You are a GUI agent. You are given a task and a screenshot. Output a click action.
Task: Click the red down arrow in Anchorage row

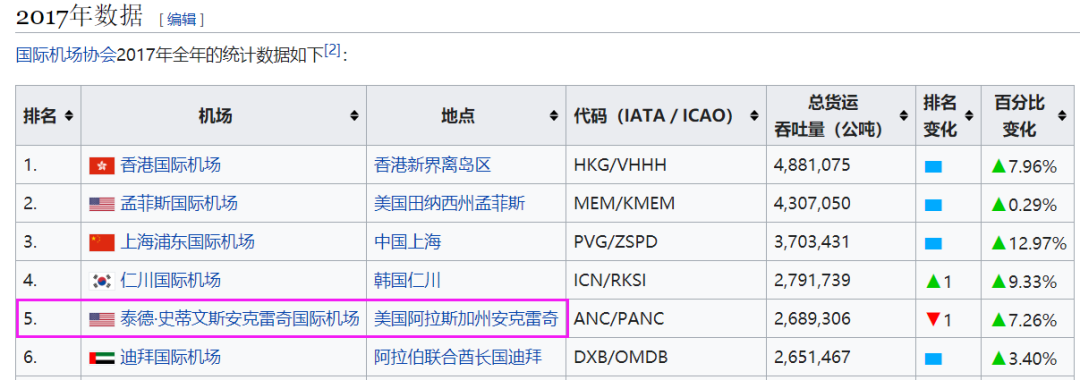[x=933, y=319]
